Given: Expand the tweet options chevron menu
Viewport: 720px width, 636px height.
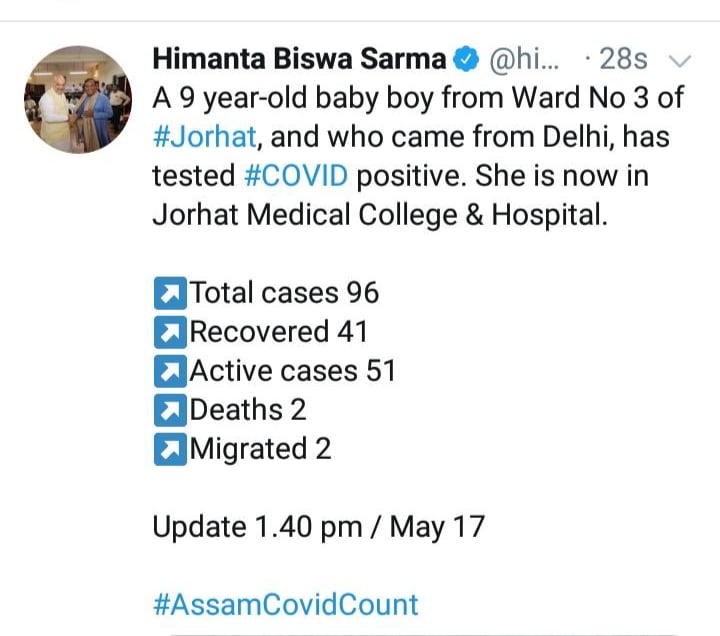Looking at the screenshot, I should tap(679, 61).
